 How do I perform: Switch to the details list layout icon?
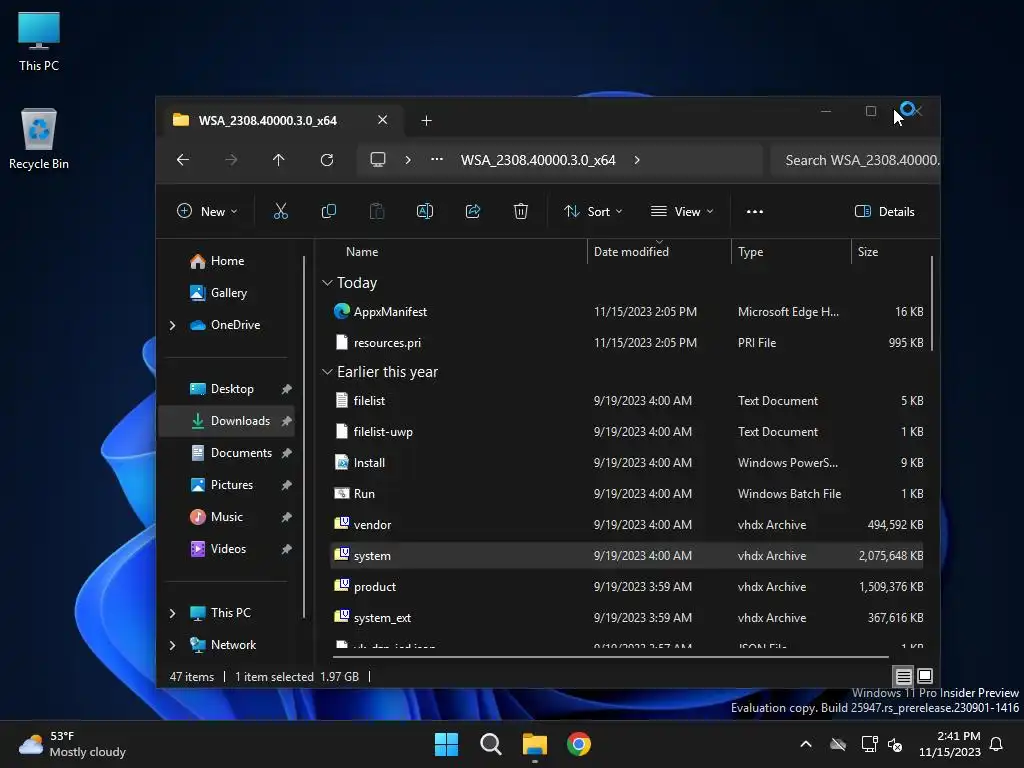pyautogui.click(x=903, y=676)
